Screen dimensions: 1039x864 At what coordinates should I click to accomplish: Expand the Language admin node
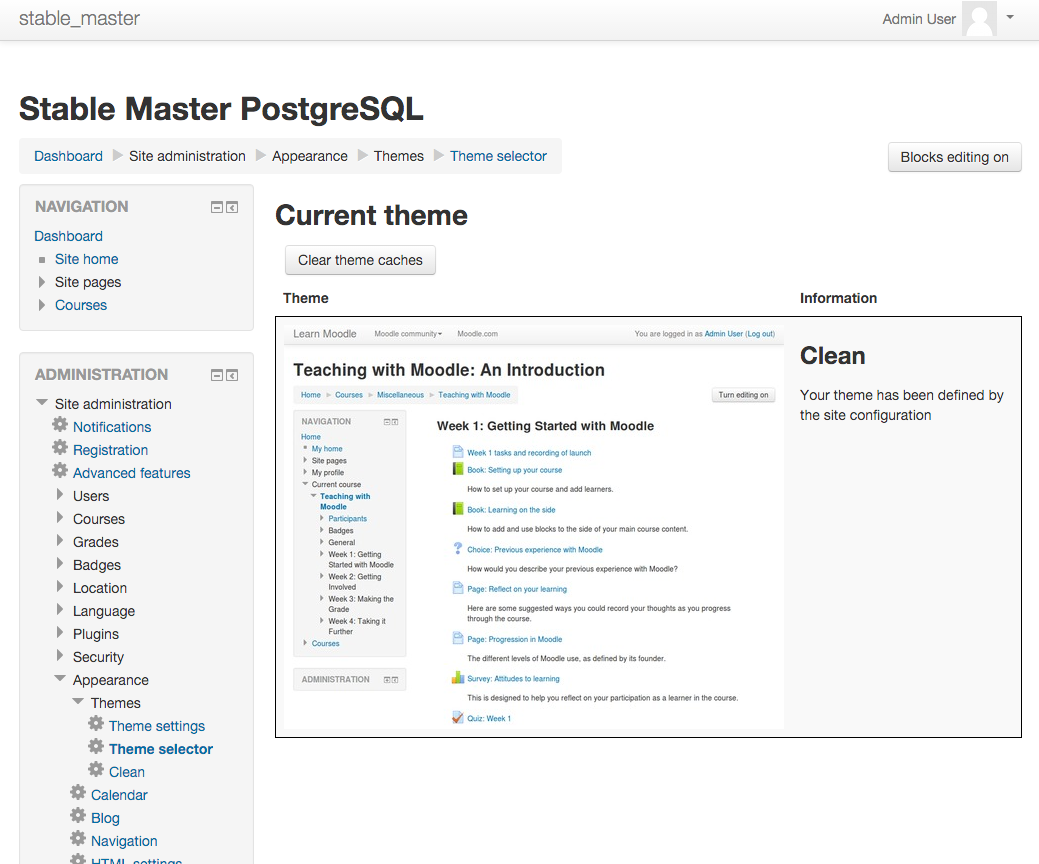(x=60, y=610)
